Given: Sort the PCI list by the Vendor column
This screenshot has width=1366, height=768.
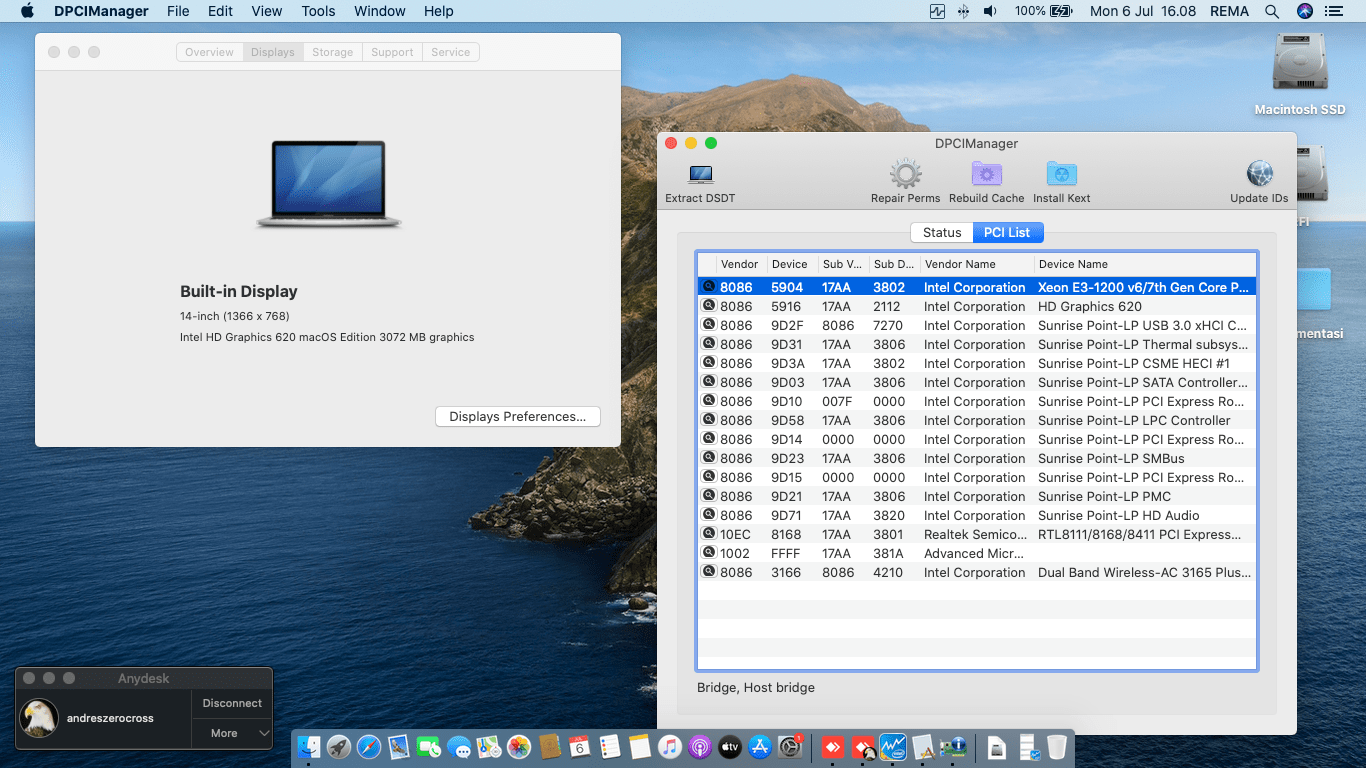Looking at the screenshot, I should pyautogui.click(x=741, y=264).
